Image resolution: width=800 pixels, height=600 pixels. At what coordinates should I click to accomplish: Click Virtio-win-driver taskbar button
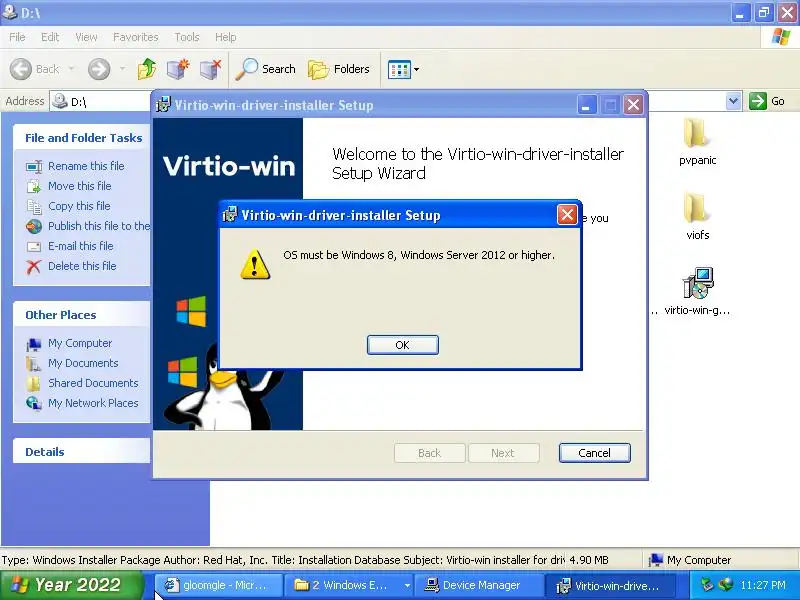(610, 586)
